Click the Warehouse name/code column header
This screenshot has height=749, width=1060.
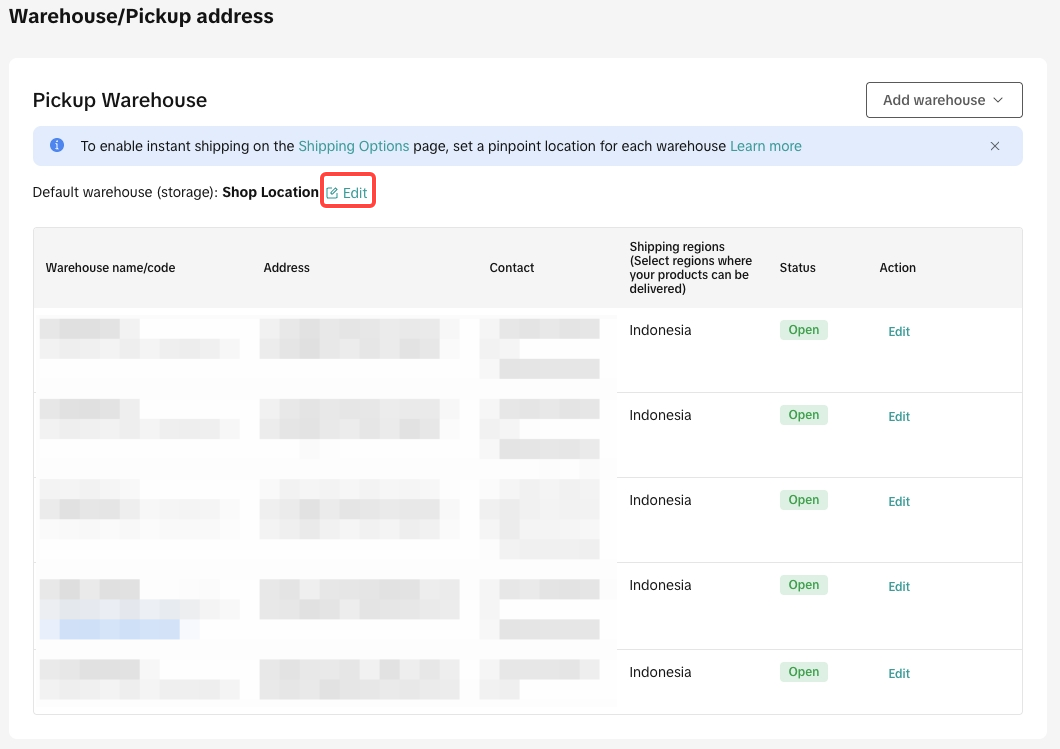[x=110, y=268]
